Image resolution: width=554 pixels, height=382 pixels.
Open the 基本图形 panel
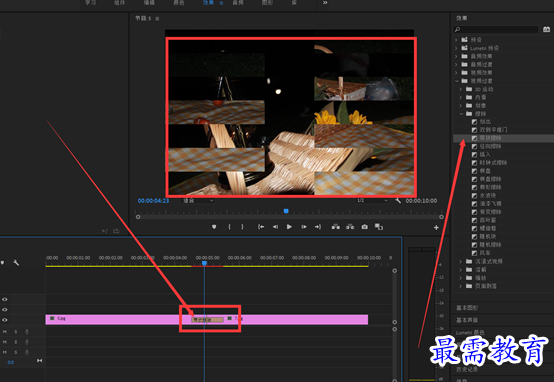(x=467, y=307)
